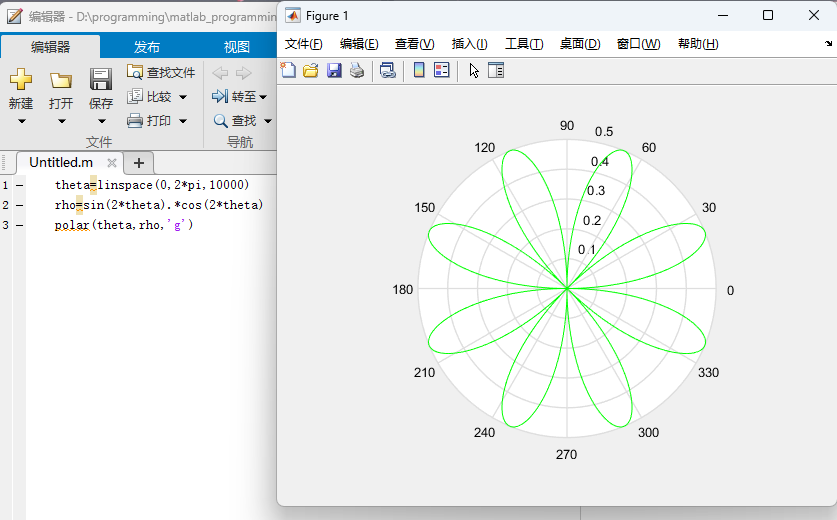The width and height of the screenshot is (837, 520).
Task: Expand the New (新建) dropdown arrow
Action: (22, 122)
